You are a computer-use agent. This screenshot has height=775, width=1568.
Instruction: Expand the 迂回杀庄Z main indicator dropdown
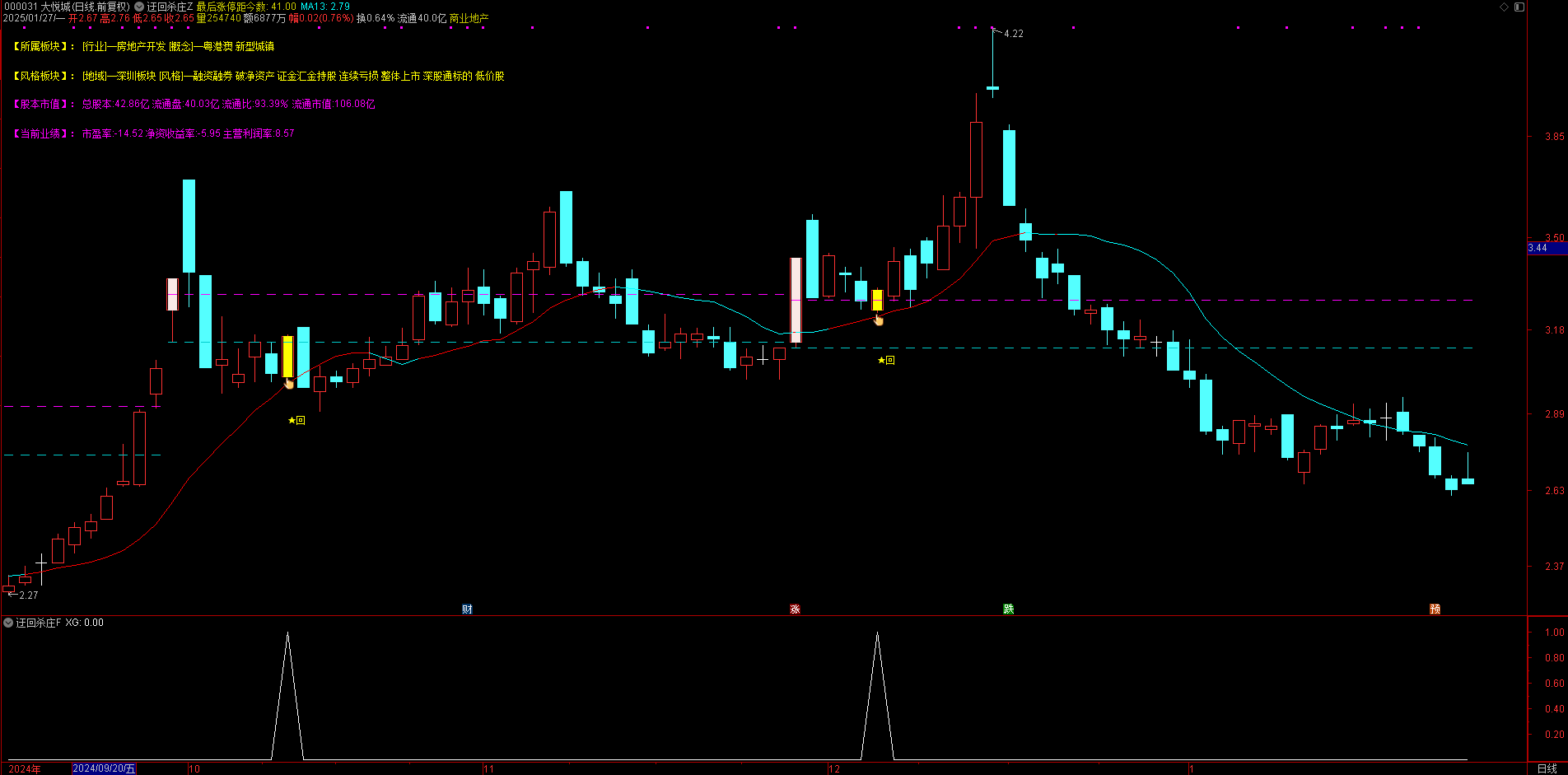tap(139, 7)
